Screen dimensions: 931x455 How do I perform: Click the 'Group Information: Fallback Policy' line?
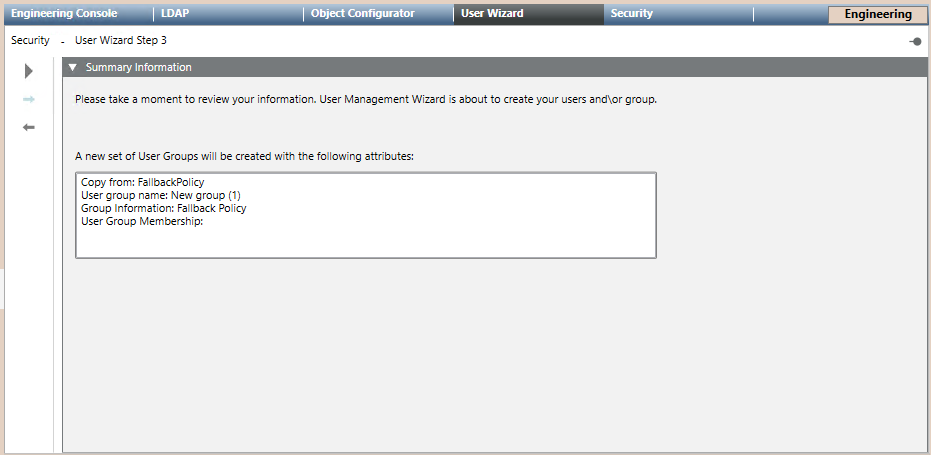(x=163, y=209)
